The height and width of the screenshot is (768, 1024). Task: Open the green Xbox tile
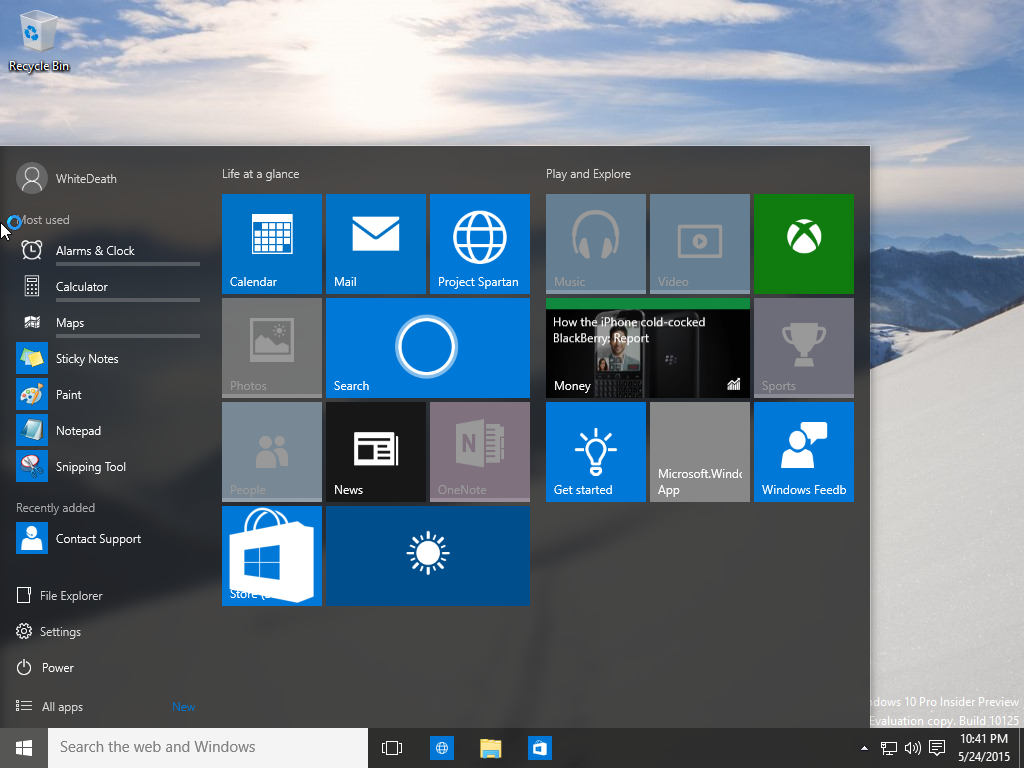tap(803, 244)
